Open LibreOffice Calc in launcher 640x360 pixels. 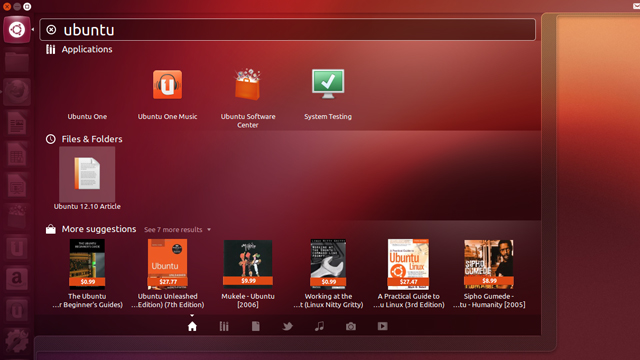(17, 154)
